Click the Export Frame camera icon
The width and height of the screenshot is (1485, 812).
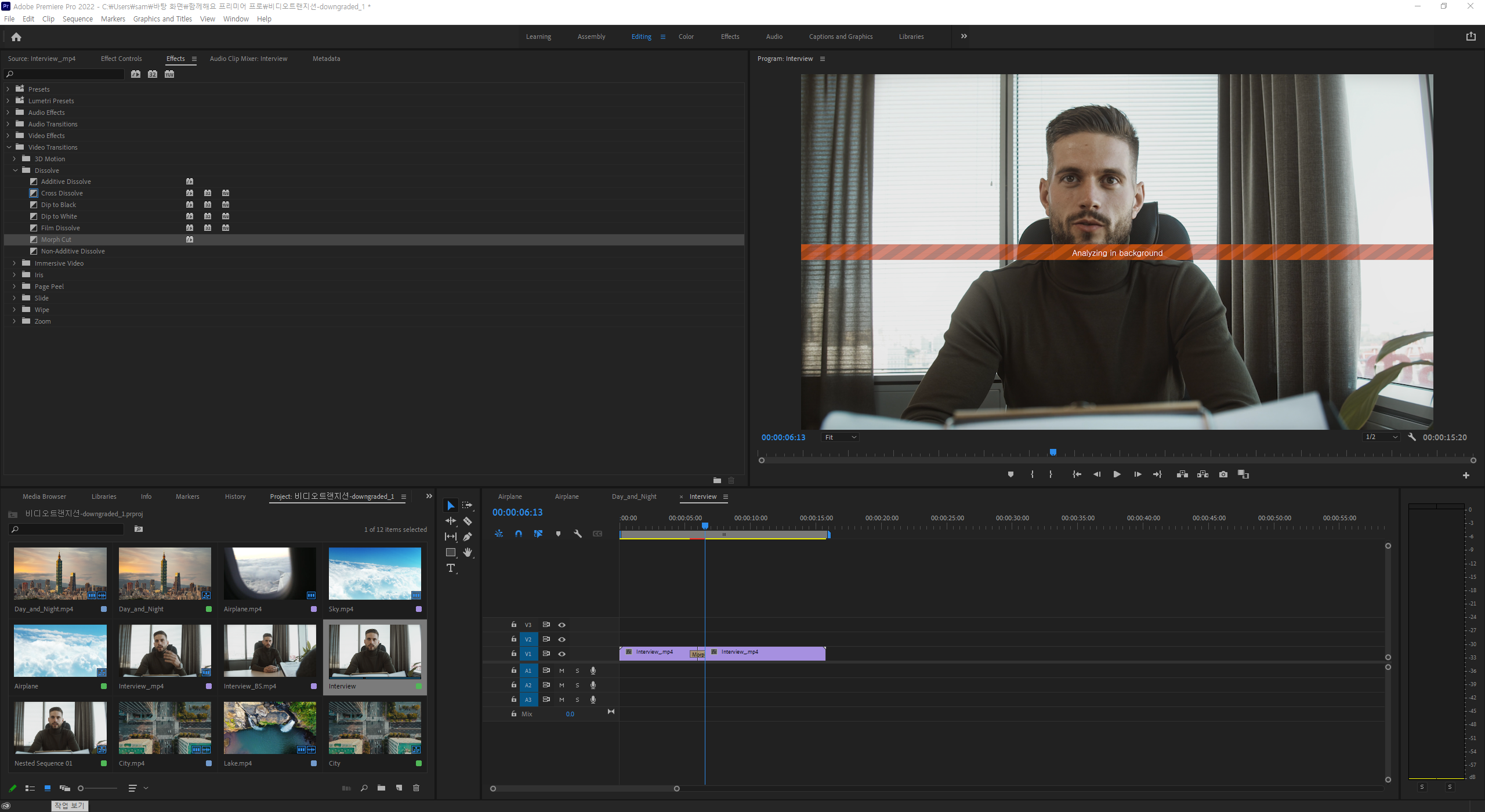pos(1223,474)
